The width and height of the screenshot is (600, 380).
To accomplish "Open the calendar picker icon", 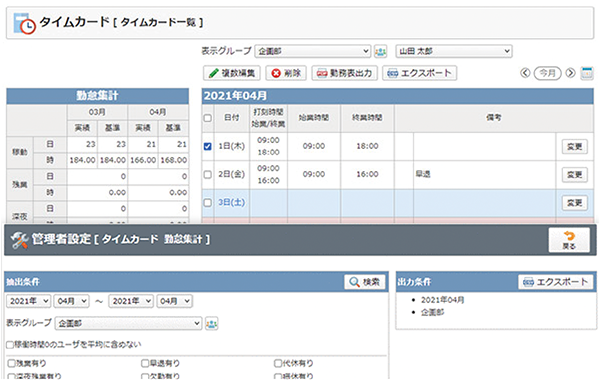I will 587,73.
